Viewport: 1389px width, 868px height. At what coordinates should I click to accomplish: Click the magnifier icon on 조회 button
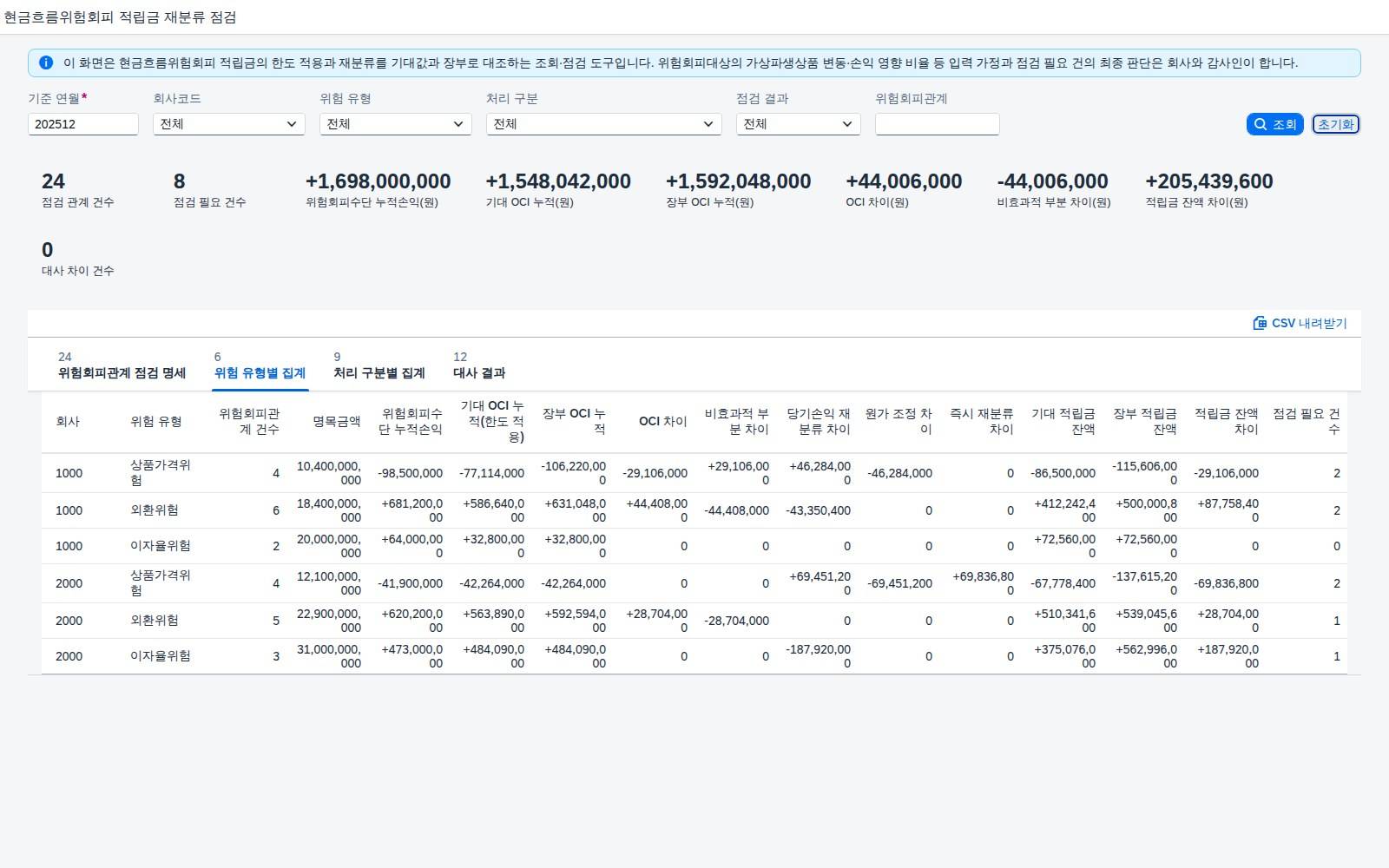pos(1261,124)
